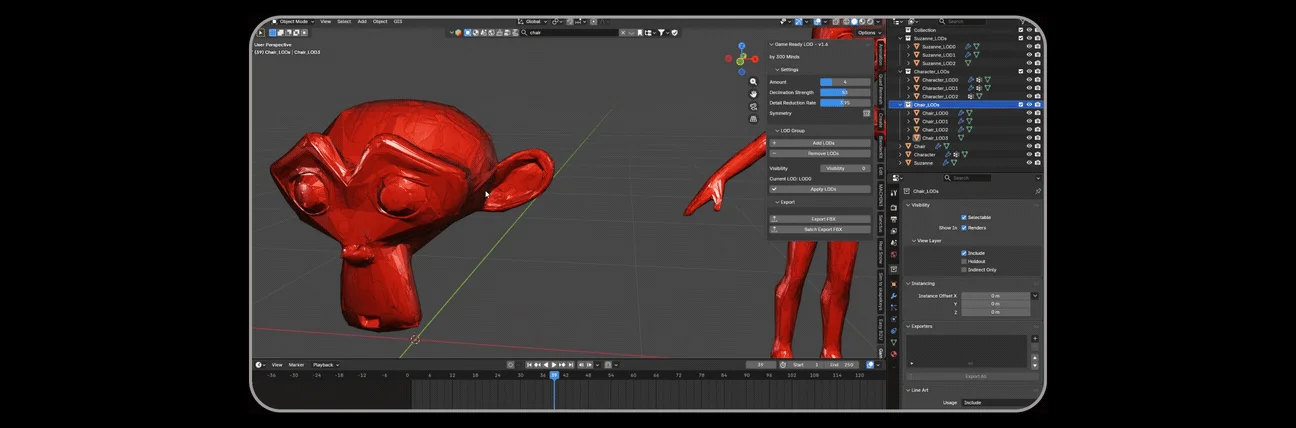The height and width of the screenshot is (428, 1296).
Task: Adjust the Amount slider
Action: click(845, 82)
